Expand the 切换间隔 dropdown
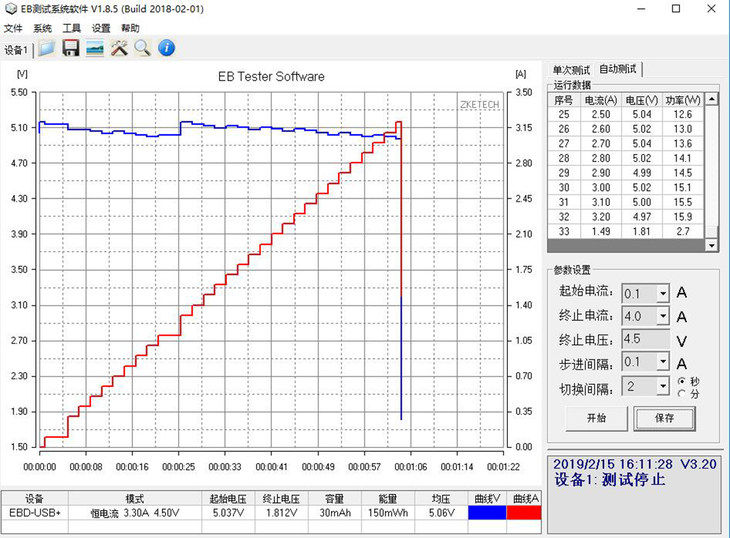This screenshot has width=730, height=538. coord(663,386)
